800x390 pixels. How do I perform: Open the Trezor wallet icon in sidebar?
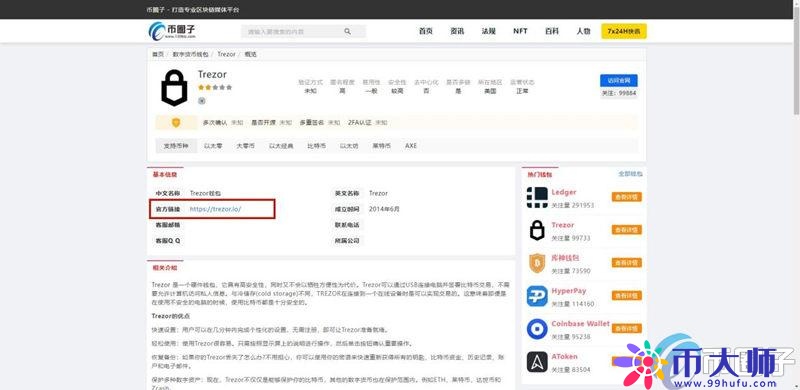click(537, 230)
